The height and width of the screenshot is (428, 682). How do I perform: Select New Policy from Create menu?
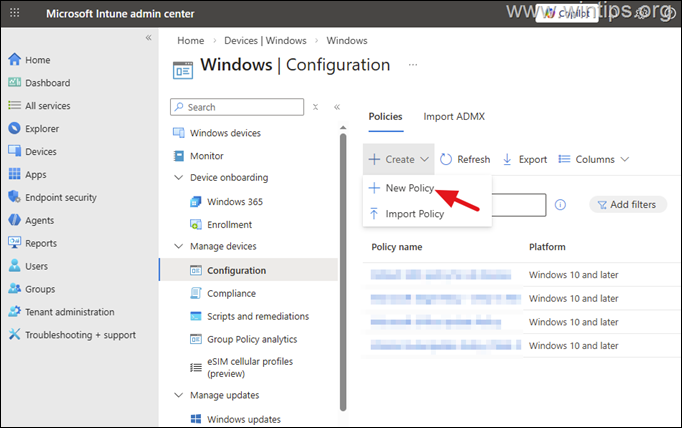click(x=409, y=188)
